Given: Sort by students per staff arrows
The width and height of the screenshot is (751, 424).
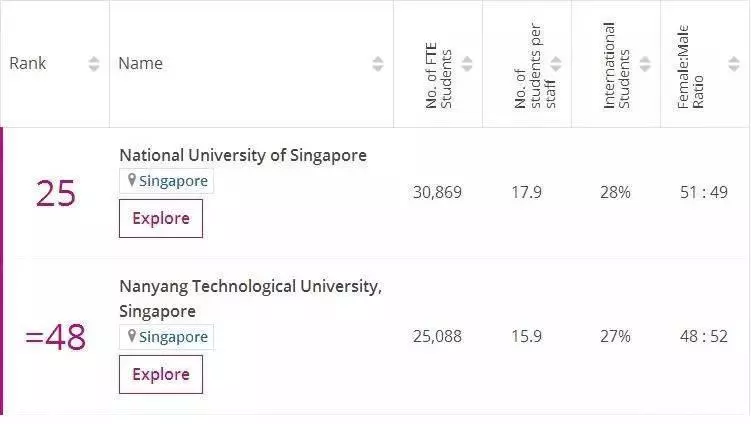Looking at the screenshot, I should click(556, 64).
